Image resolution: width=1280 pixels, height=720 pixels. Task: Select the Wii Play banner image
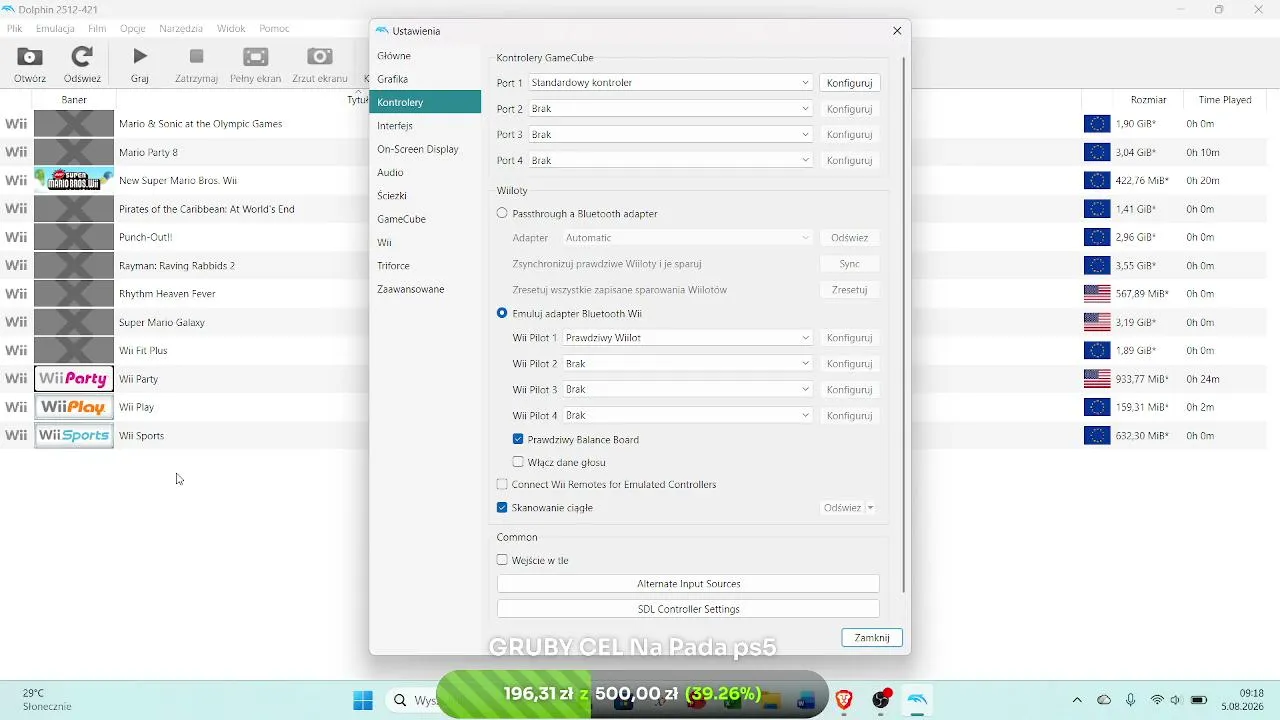[74, 407]
